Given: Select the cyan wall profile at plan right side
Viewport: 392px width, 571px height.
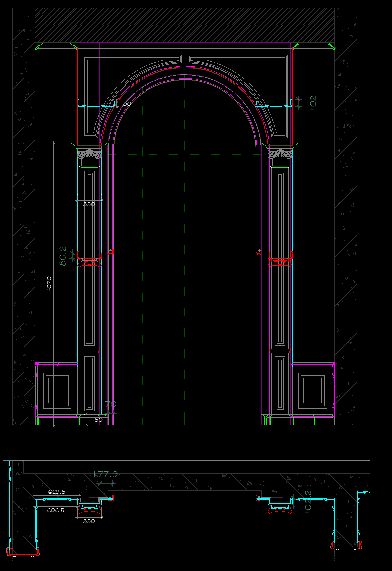Looking at the screenshot, I should tap(361, 519).
